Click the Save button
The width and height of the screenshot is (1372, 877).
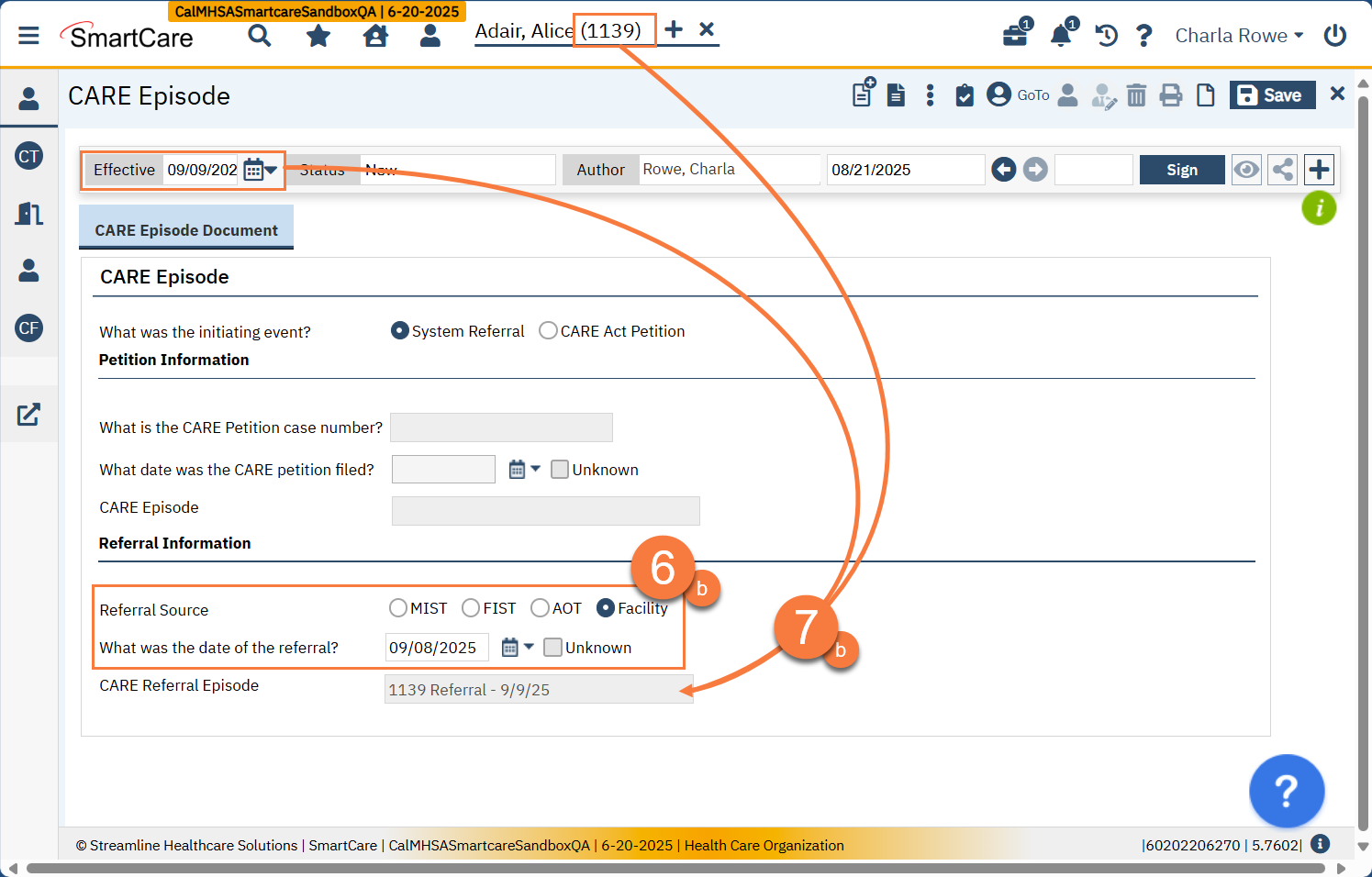pos(1271,95)
